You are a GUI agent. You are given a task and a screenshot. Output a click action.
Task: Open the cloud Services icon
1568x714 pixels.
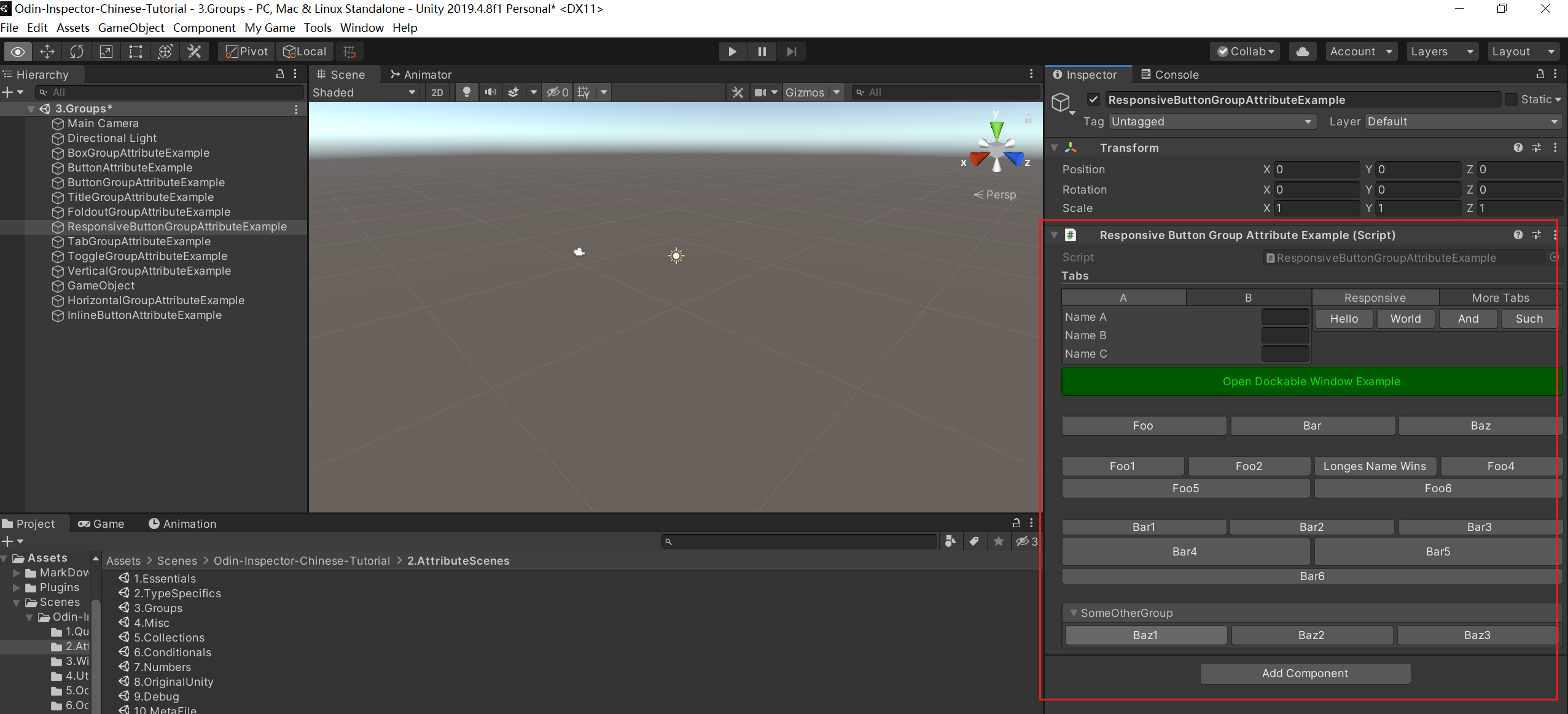tap(1303, 52)
